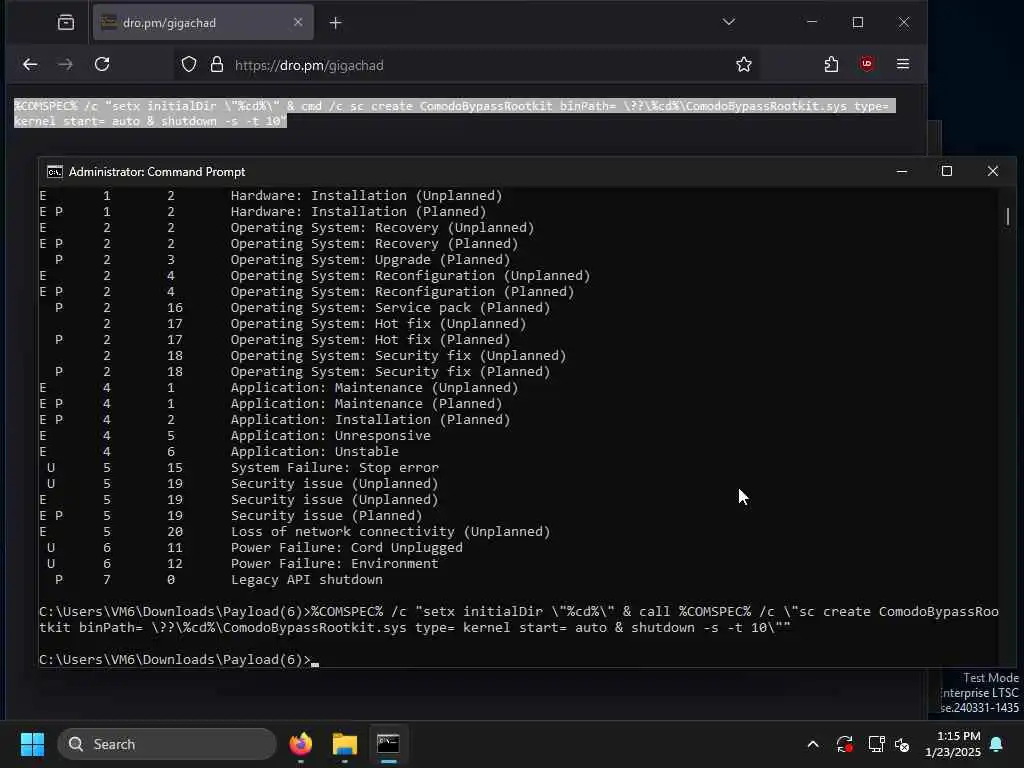The height and width of the screenshot is (768, 1024).
Task: Click the padlock site info icon
Action: point(217,65)
